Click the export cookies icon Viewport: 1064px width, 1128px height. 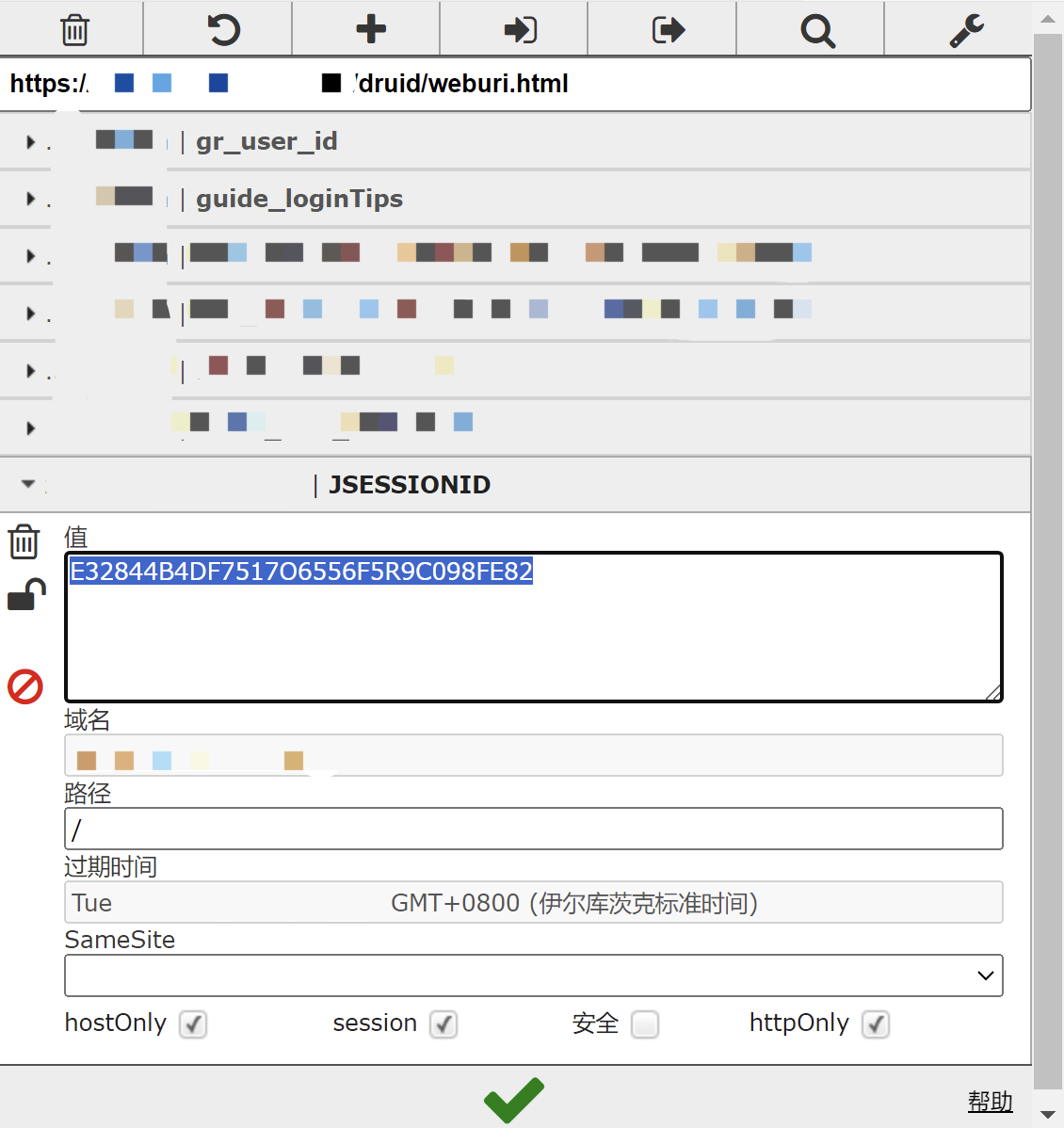point(668,30)
